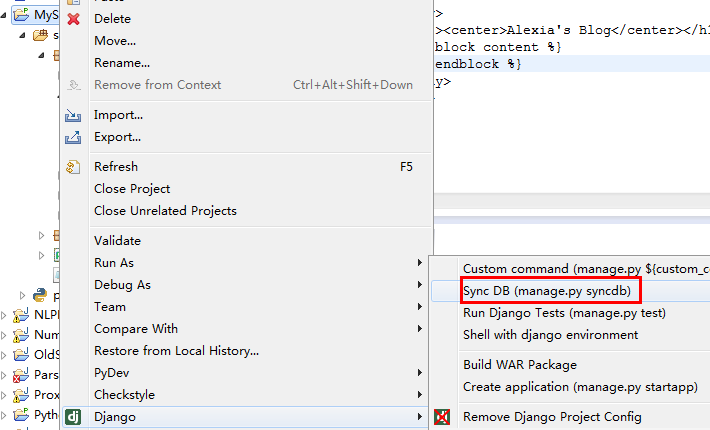Expand the Run As submenu arrow
Viewport: 710px width, 430px height.
point(418,263)
